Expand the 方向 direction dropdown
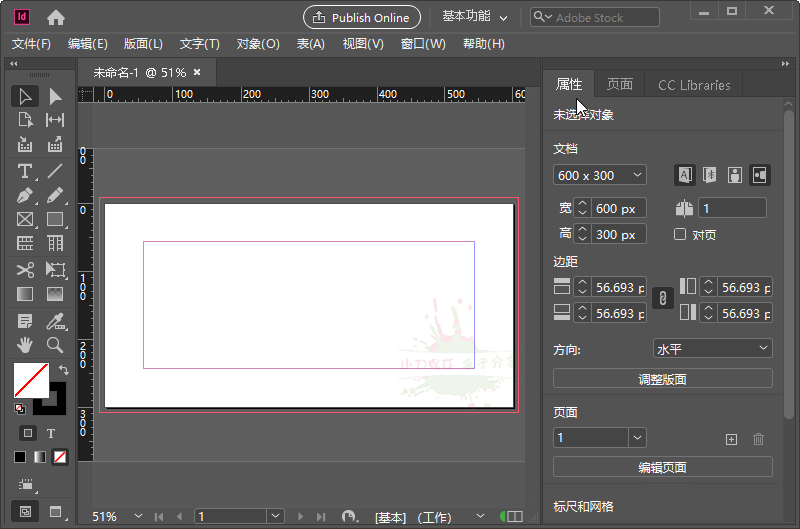Screen dimensions: 800x529 [x=712, y=349]
